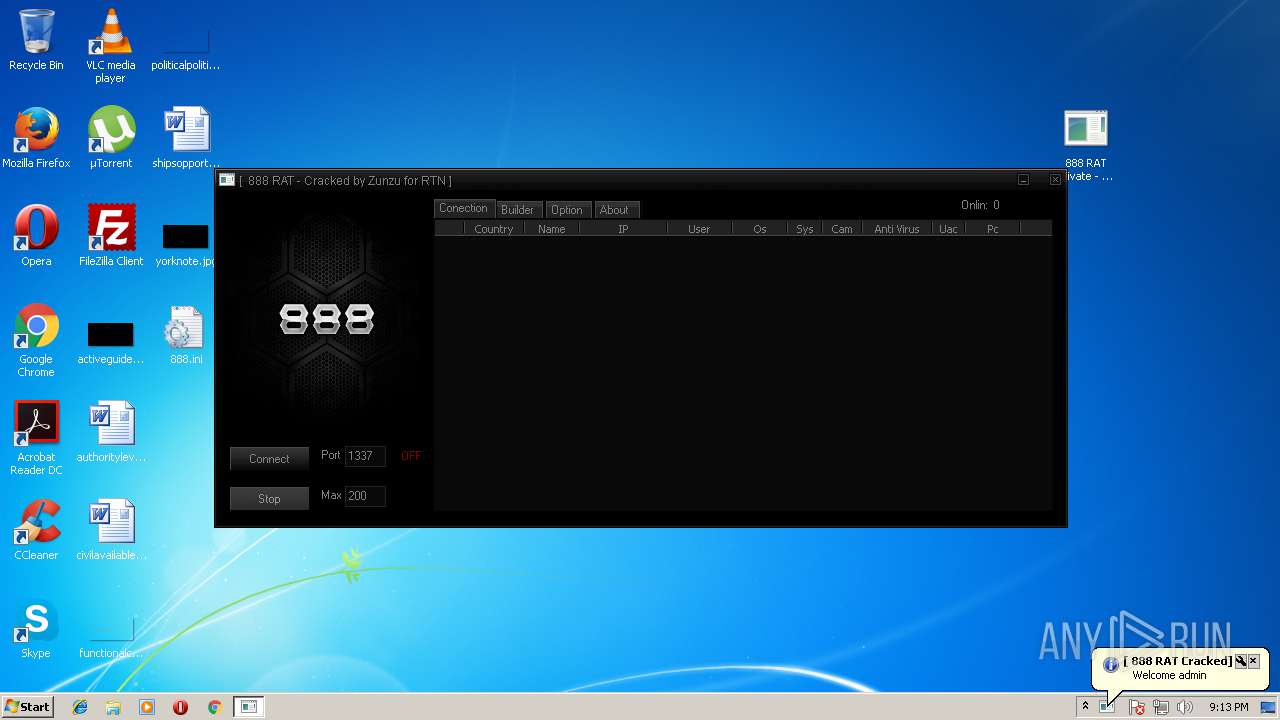The height and width of the screenshot is (720, 1280).
Task: Open Windows Media Player taskbar icon
Action: coord(147,707)
